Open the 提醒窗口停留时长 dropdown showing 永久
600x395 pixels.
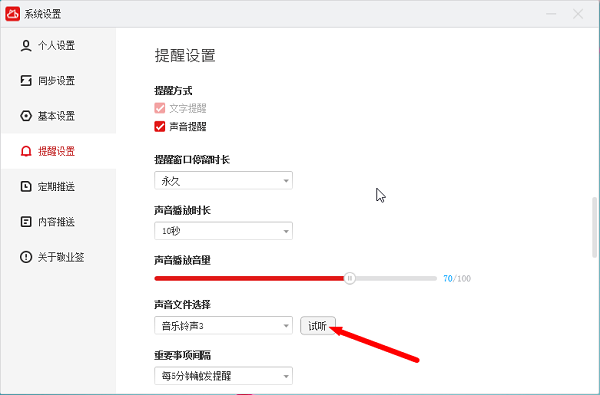(223, 180)
